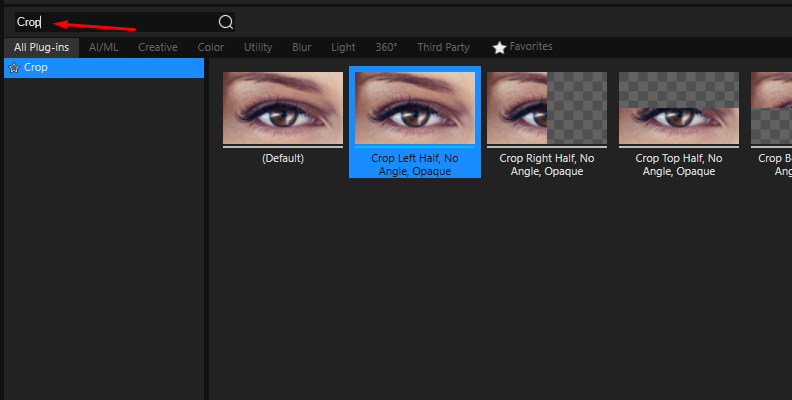Click the Crop Left Half, No Angle label

point(415,165)
